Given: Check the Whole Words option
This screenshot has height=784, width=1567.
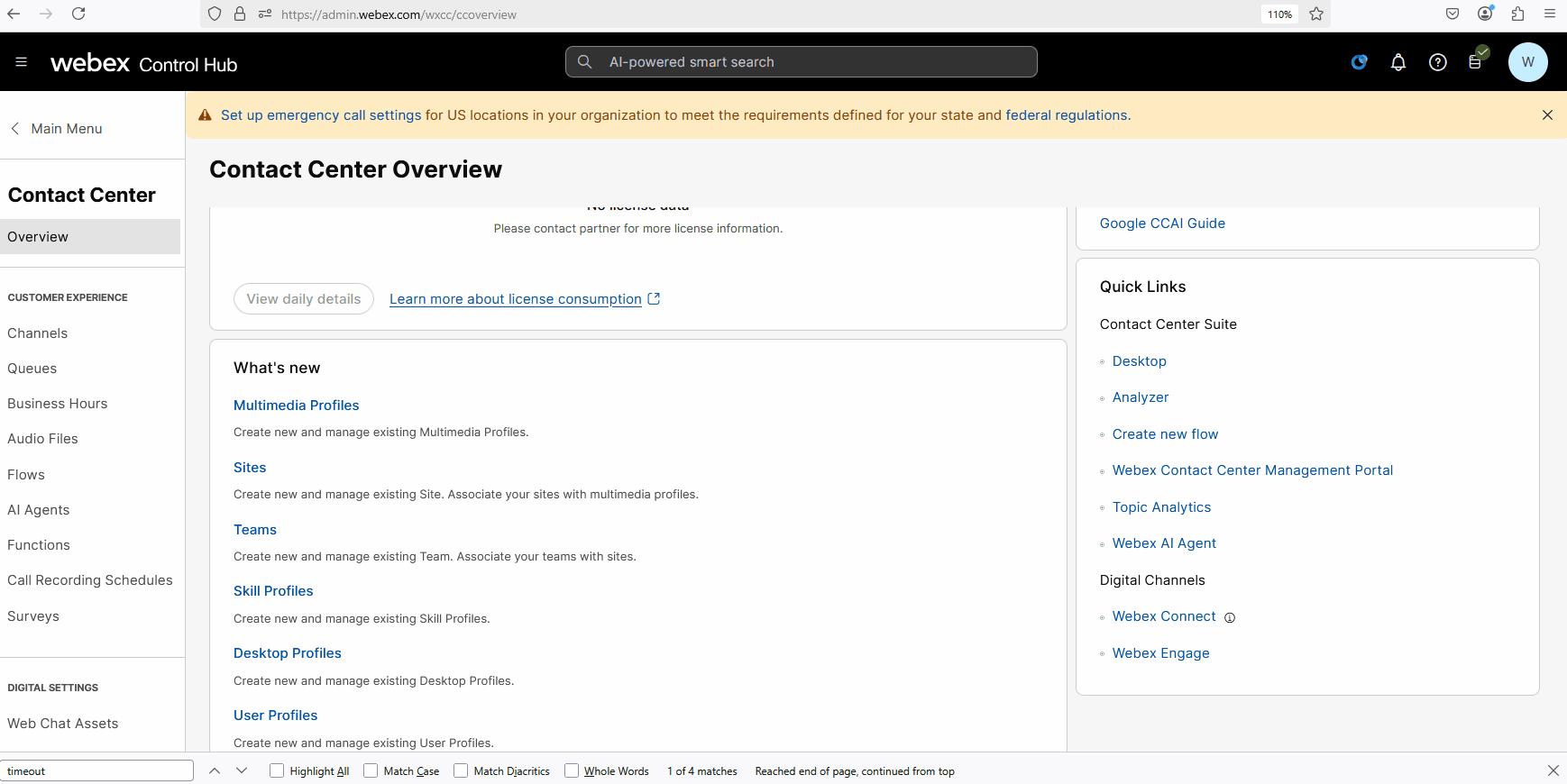Looking at the screenshot, I should (572, 770).
